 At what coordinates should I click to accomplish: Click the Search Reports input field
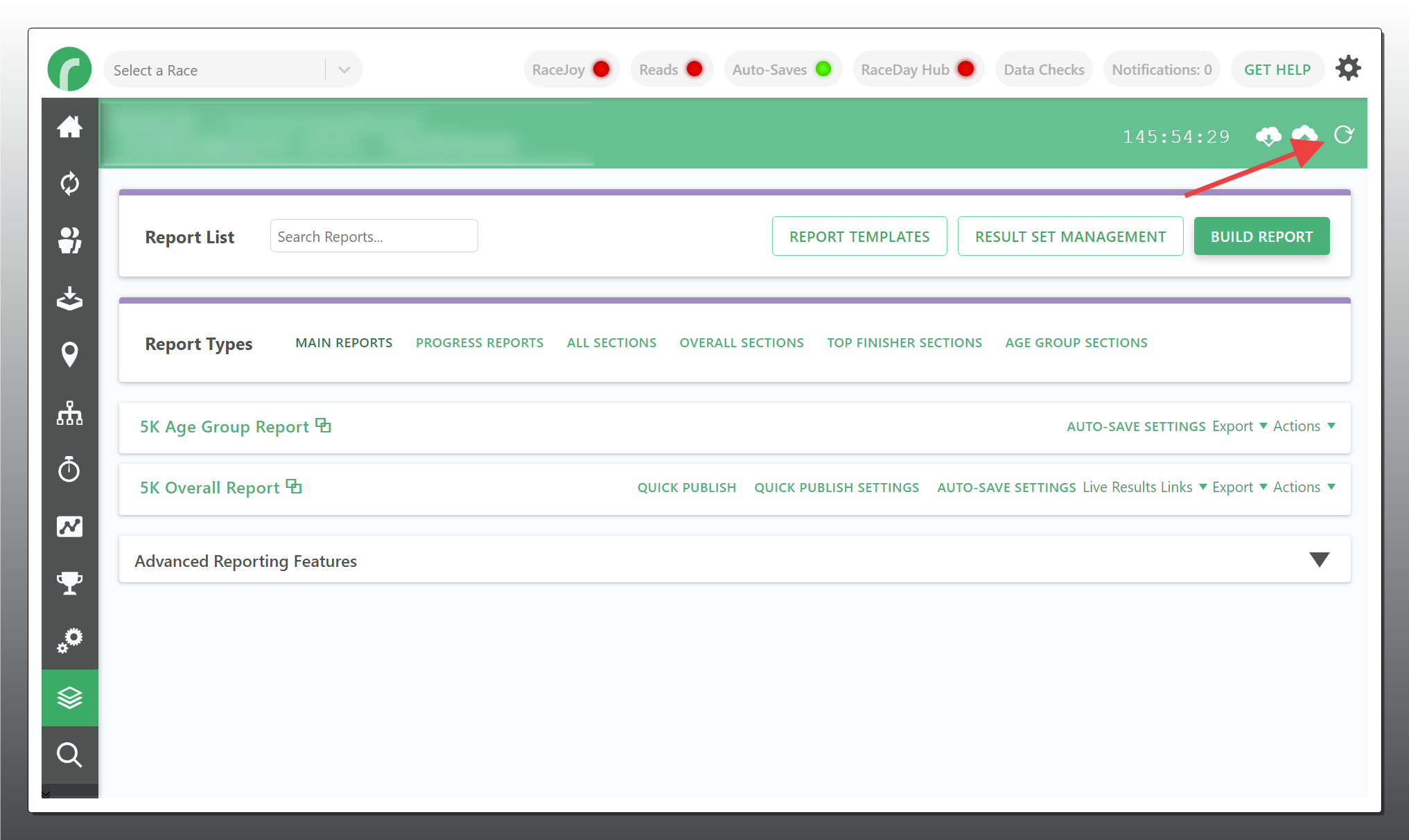click(374, 236)
